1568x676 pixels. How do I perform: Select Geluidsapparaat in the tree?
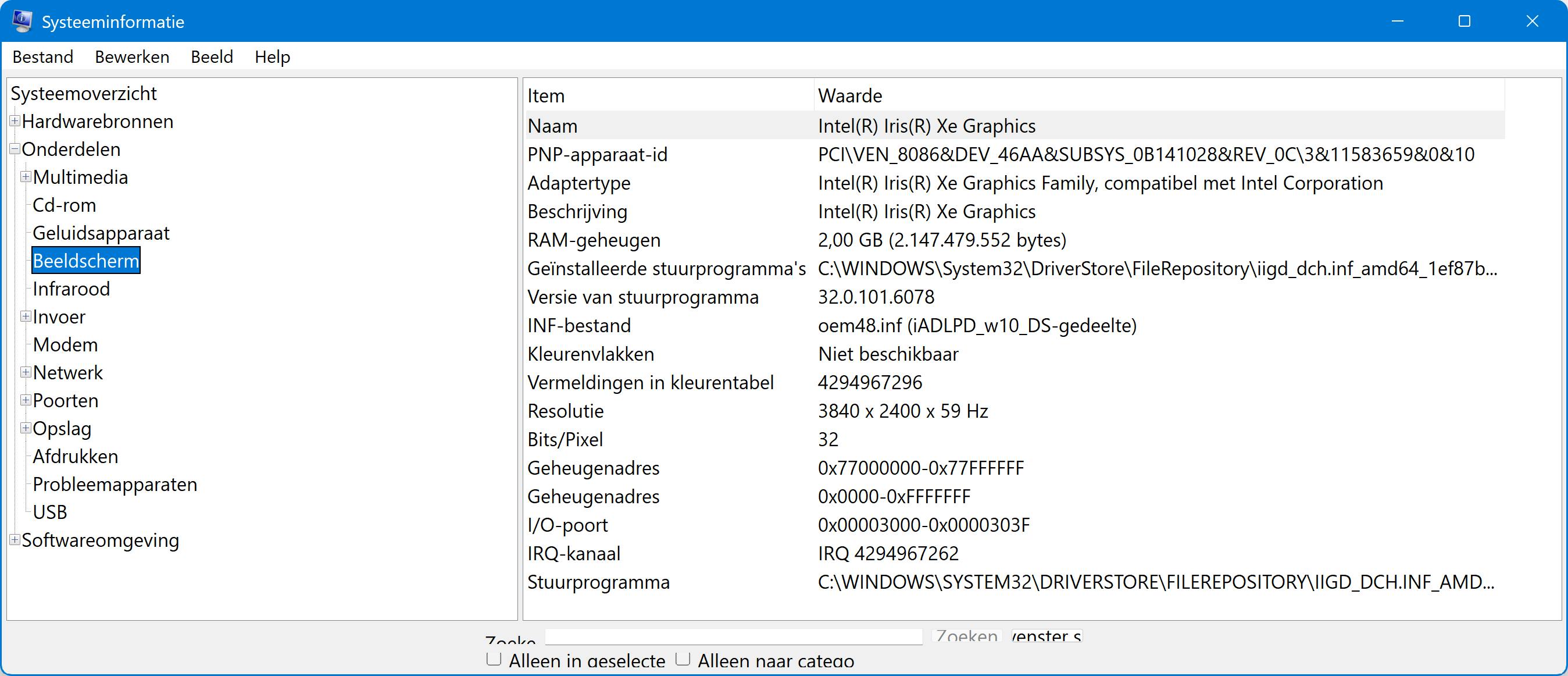[x=101, y=233]
